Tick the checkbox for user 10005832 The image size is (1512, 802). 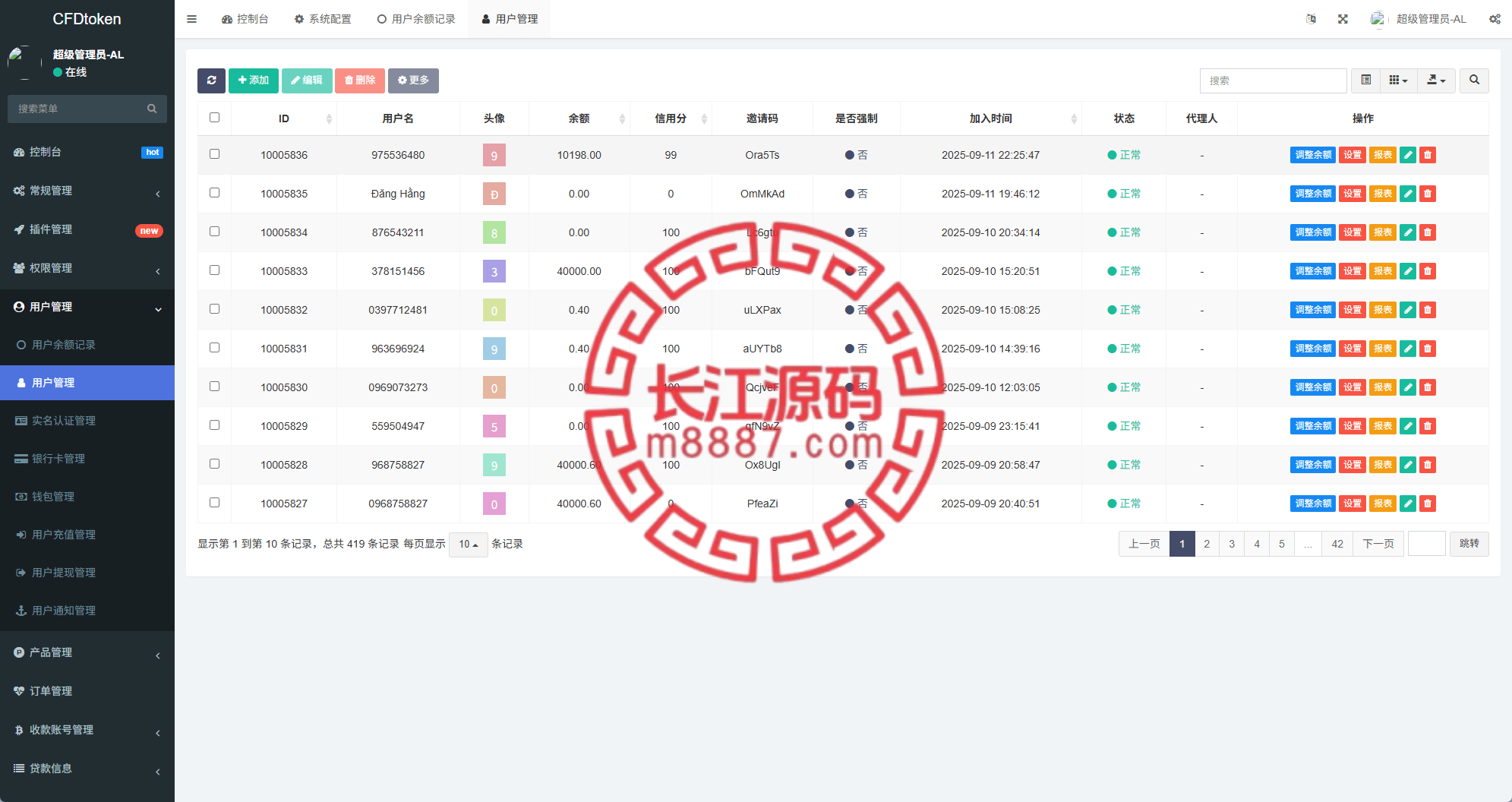click(214, 309)
